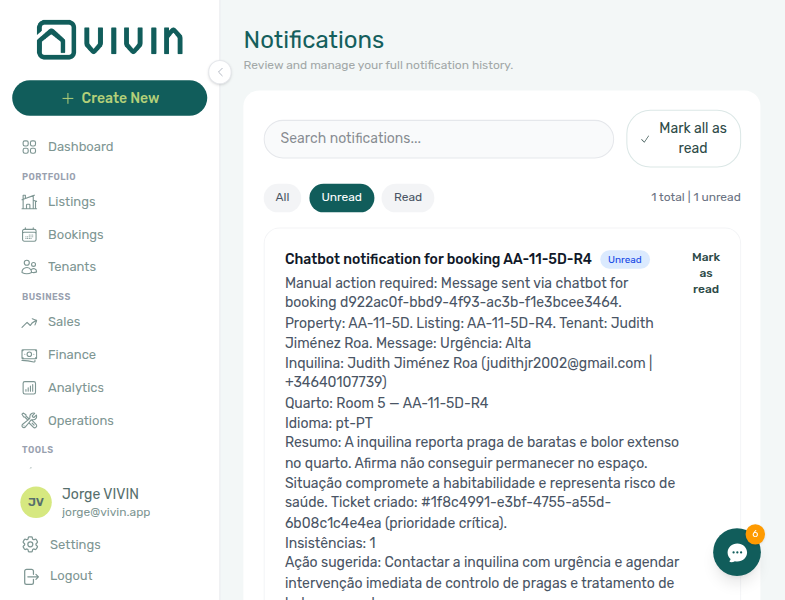Click Mark all as read button

(683, 138)
